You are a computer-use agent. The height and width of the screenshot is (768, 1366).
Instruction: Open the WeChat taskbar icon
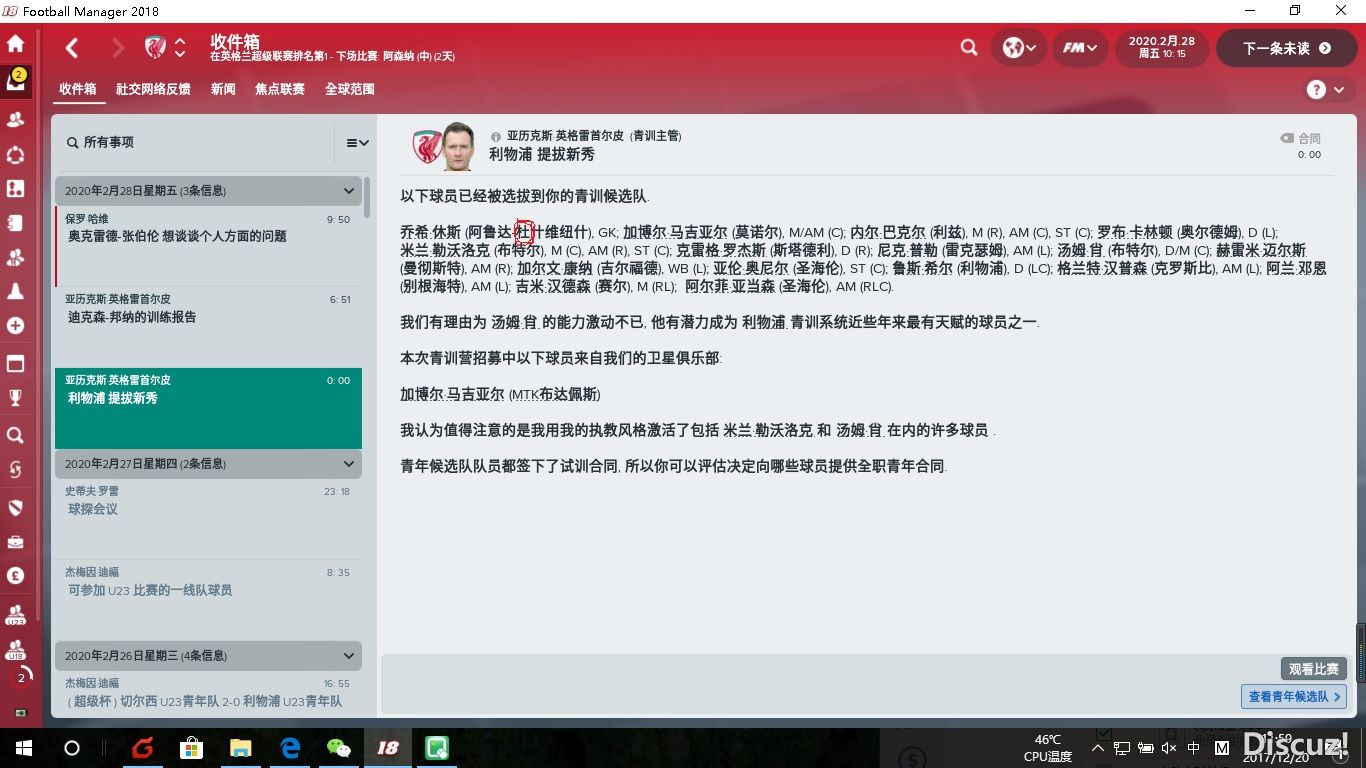(339, 748)
